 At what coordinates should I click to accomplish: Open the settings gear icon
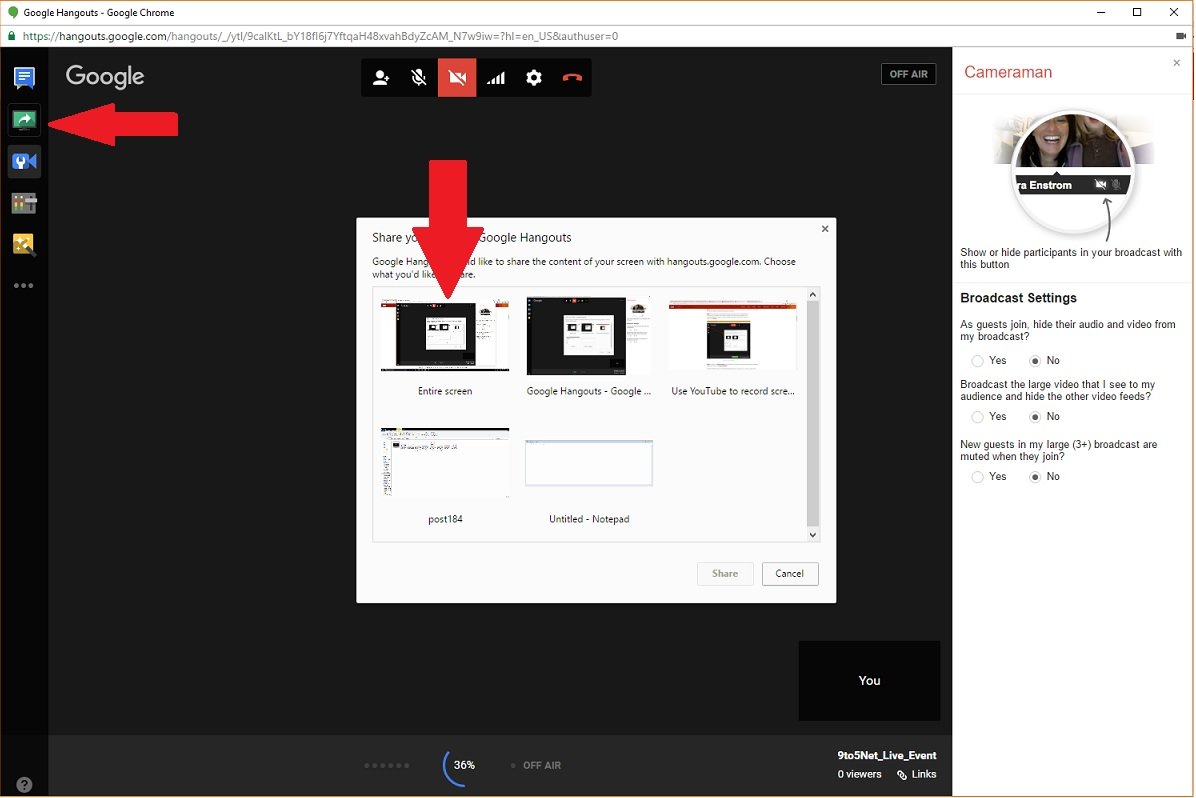click(x=534, y=78)
